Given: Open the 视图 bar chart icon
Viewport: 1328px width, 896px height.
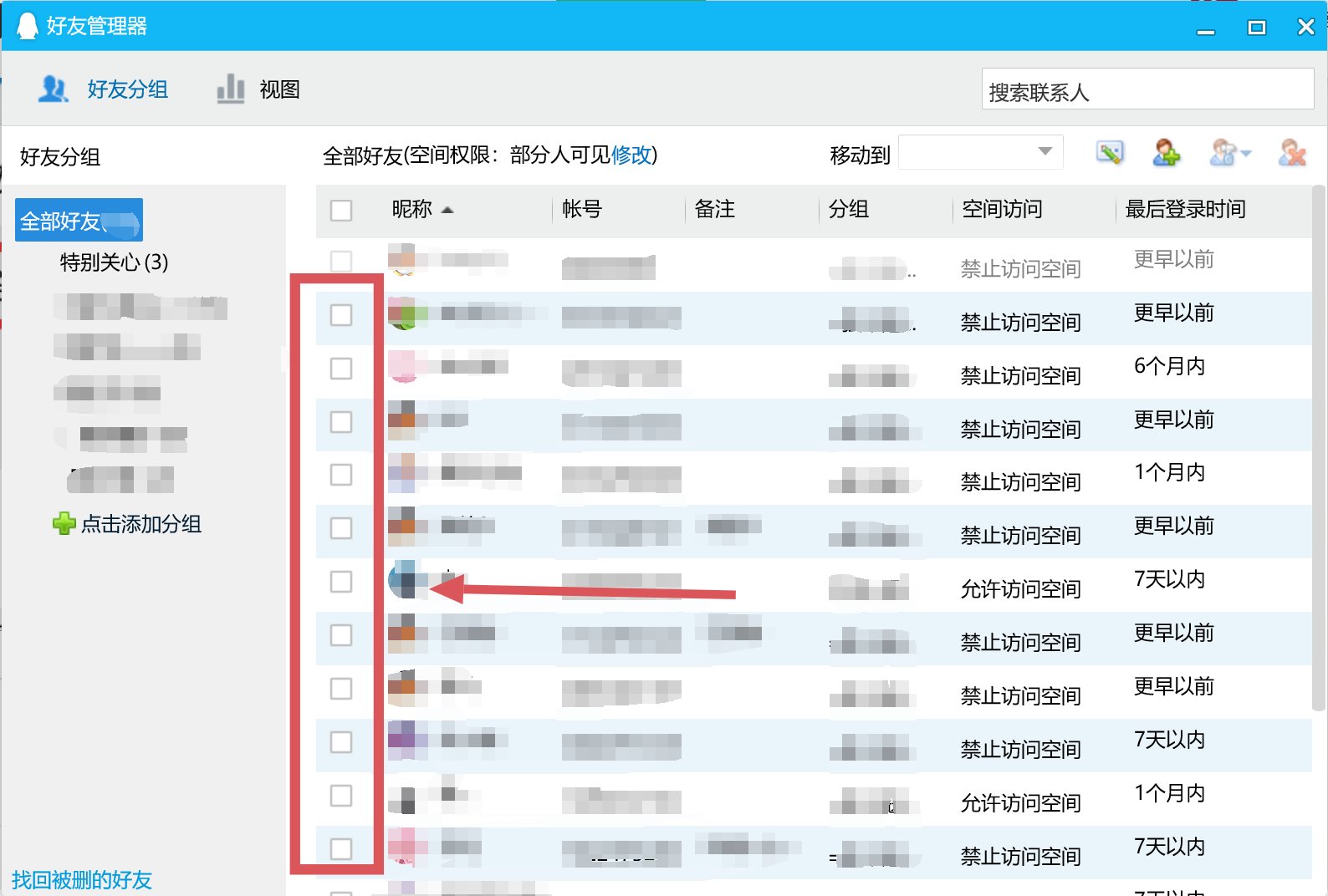Looking at the screenshot, I should [x=230, y=89].
